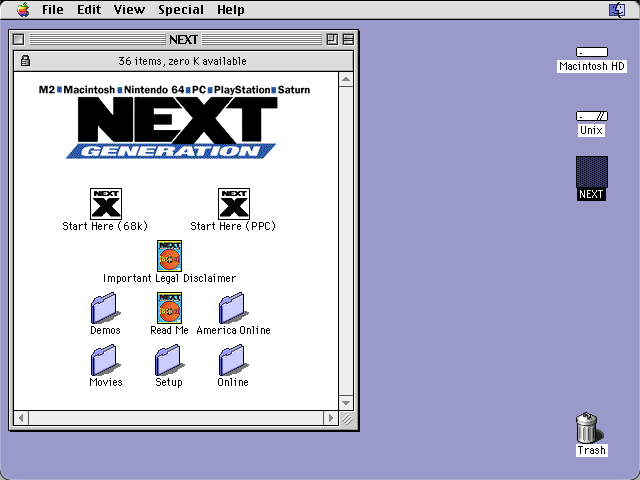Open the Start Here (68k) application icon
Image resolution: width=640 pixels, height=480 pixels.
106,204
